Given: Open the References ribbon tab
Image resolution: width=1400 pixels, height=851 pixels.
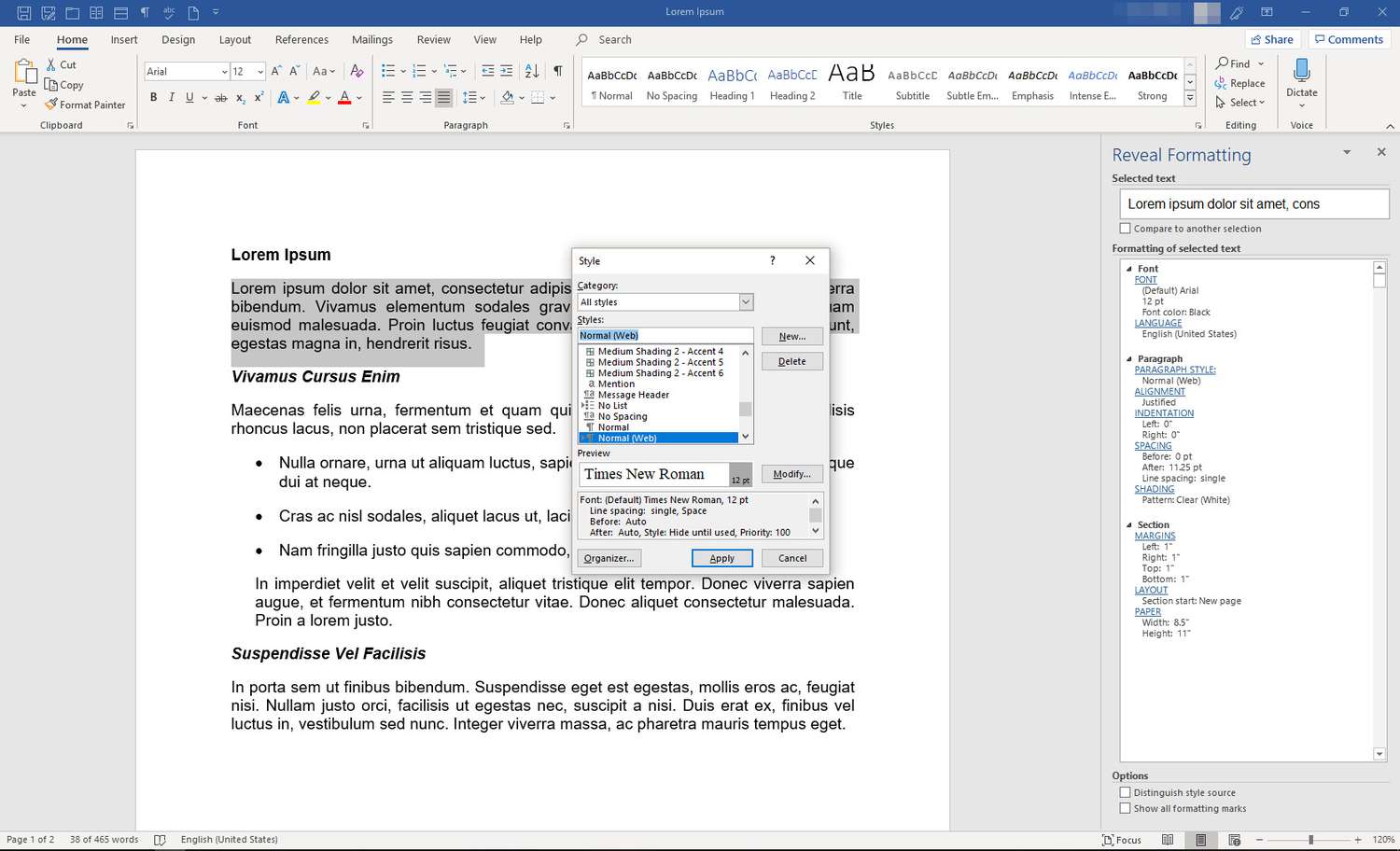Looking at the screenshot, I should point(301,40).
